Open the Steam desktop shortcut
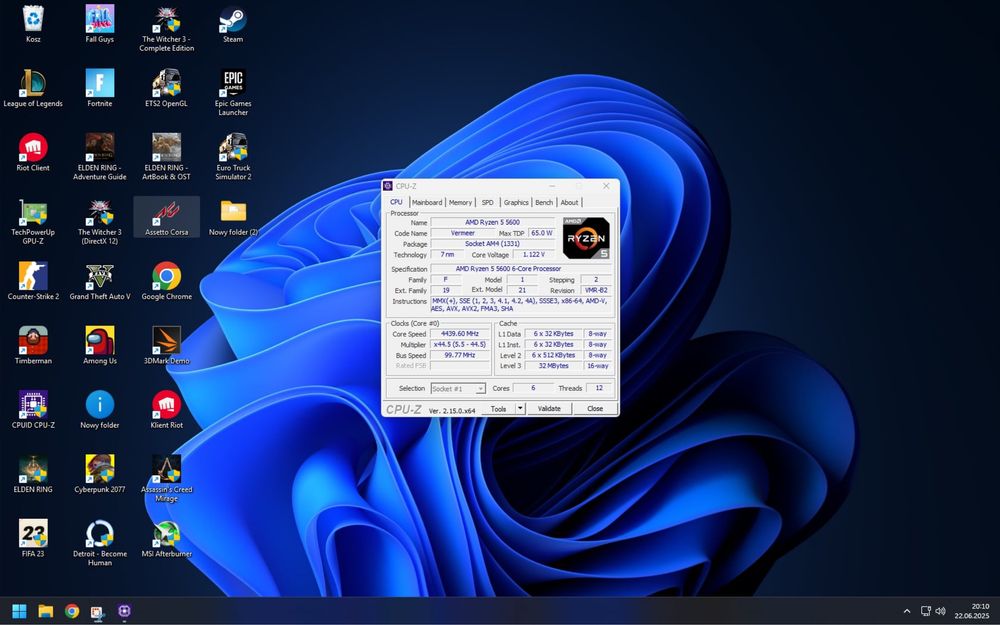 tap(233, 24)
